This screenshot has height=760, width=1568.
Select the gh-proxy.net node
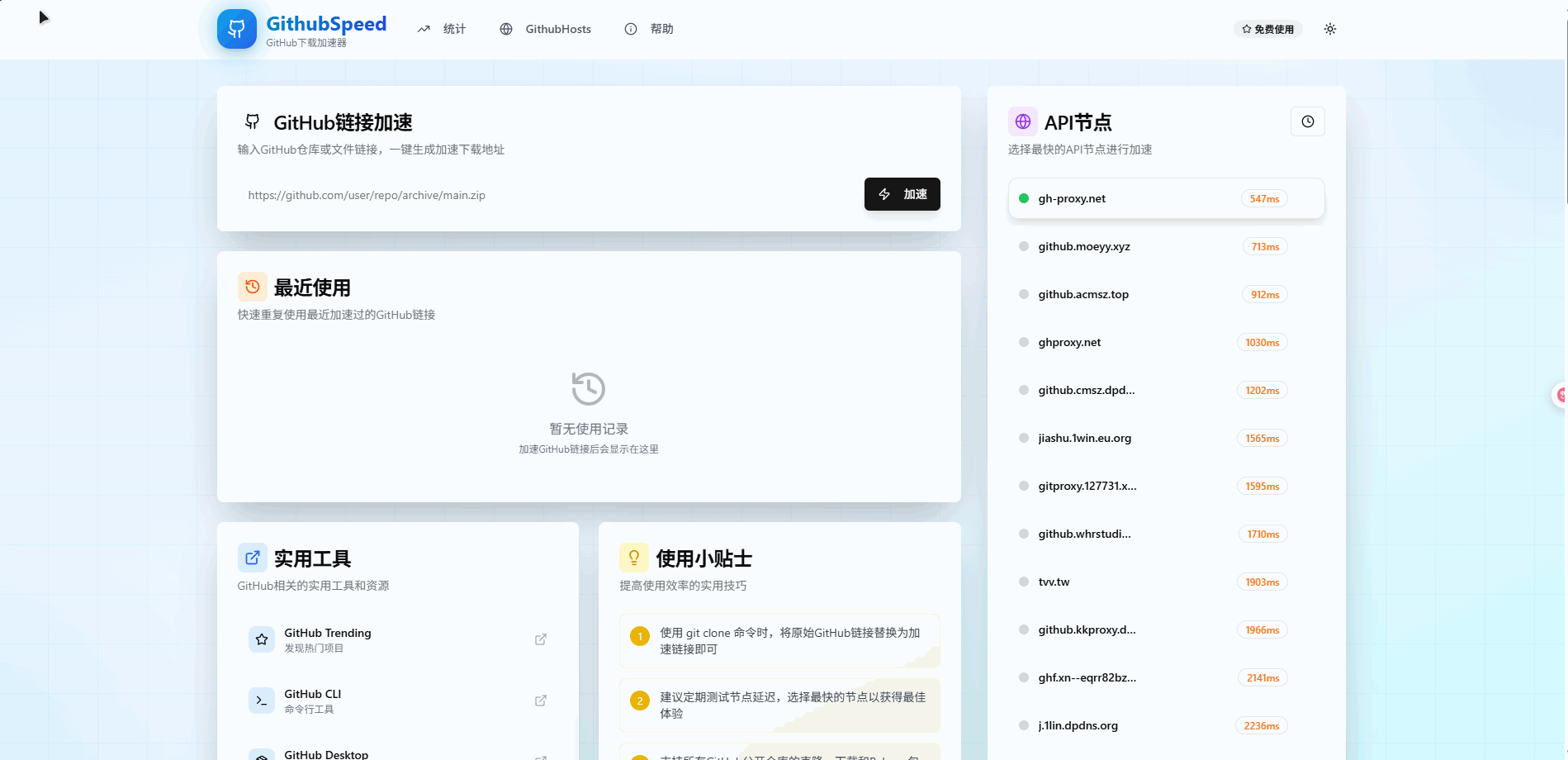(x=1166, y=198)
